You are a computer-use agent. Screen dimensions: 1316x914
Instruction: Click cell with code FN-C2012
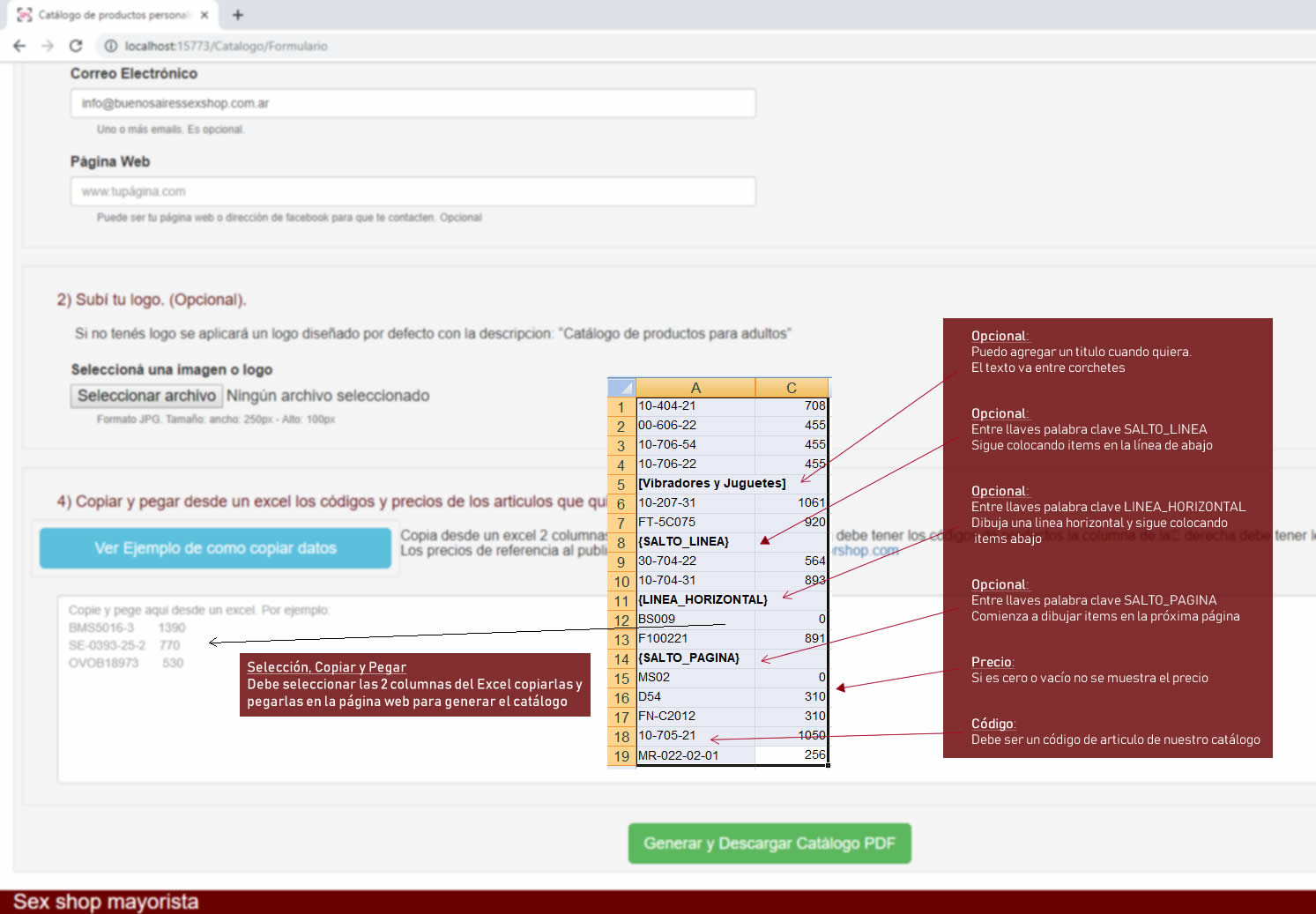coord(695,716)
